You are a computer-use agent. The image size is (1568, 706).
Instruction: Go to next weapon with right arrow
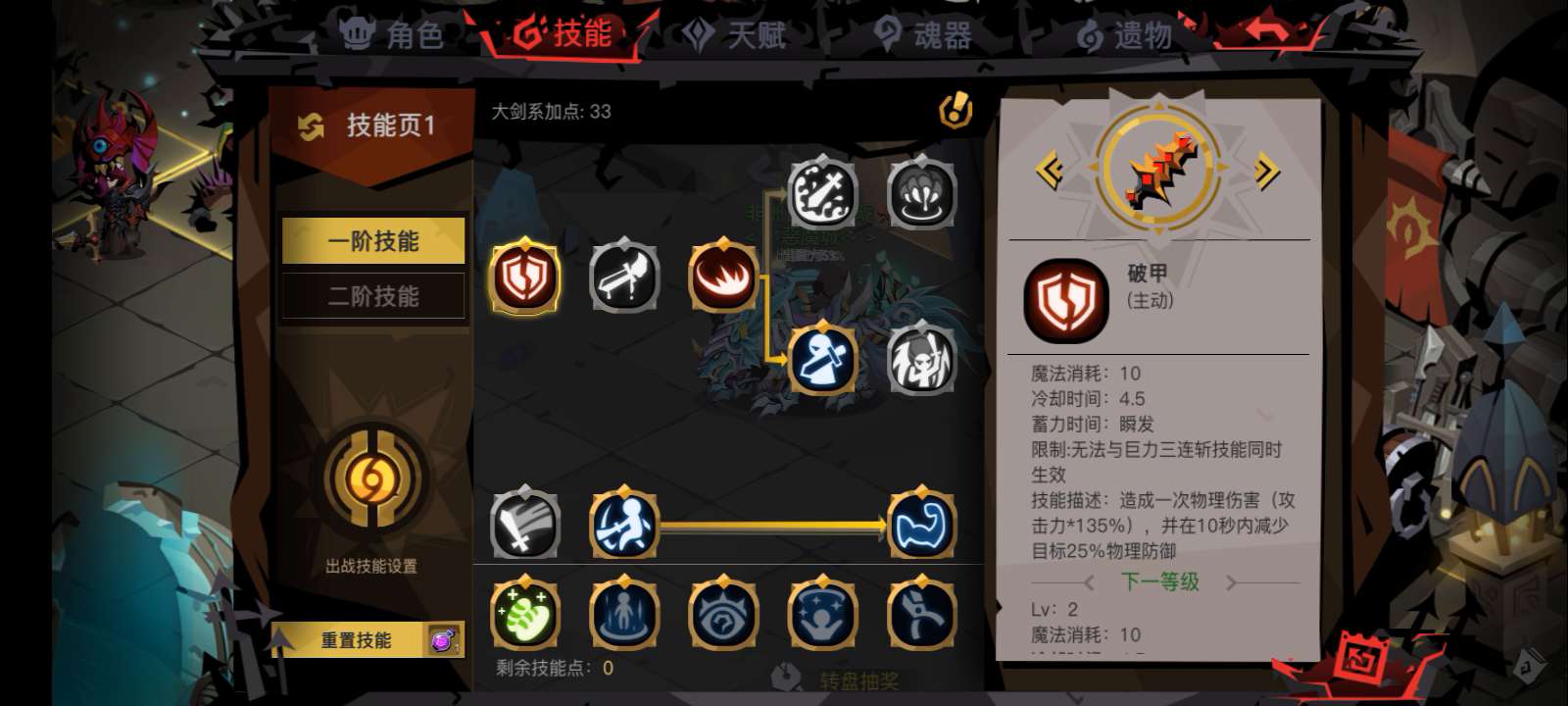(x=1266, y=172)
